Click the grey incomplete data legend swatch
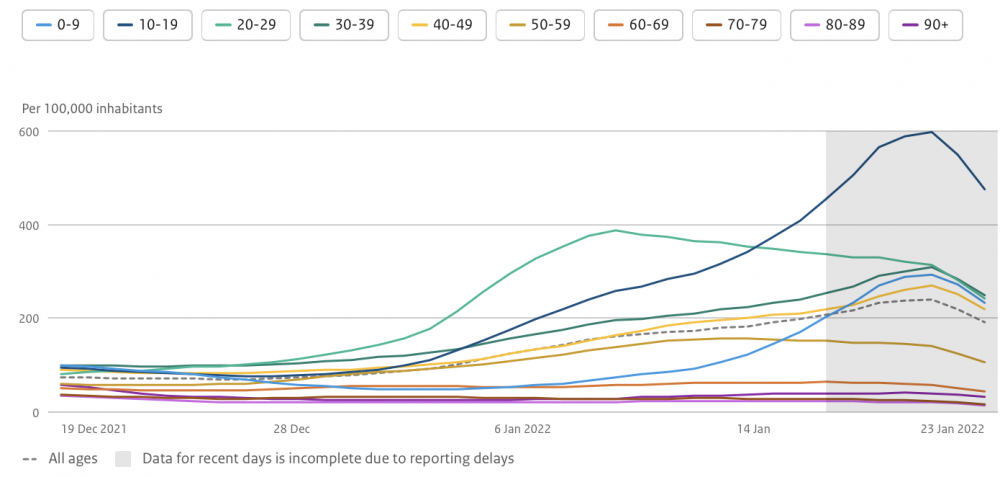Viewport: 1000px width, 477px height. [123, 459]
